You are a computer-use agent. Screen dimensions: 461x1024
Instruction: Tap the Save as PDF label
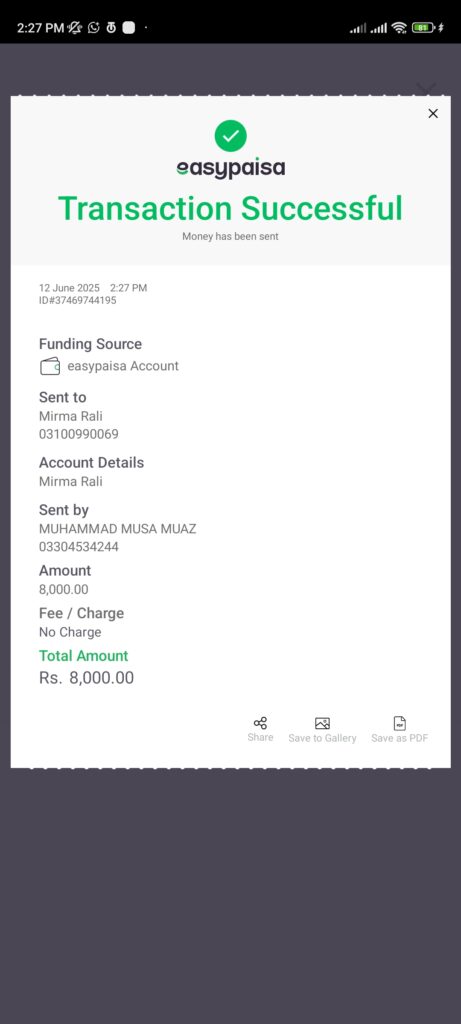click(400, 738)
